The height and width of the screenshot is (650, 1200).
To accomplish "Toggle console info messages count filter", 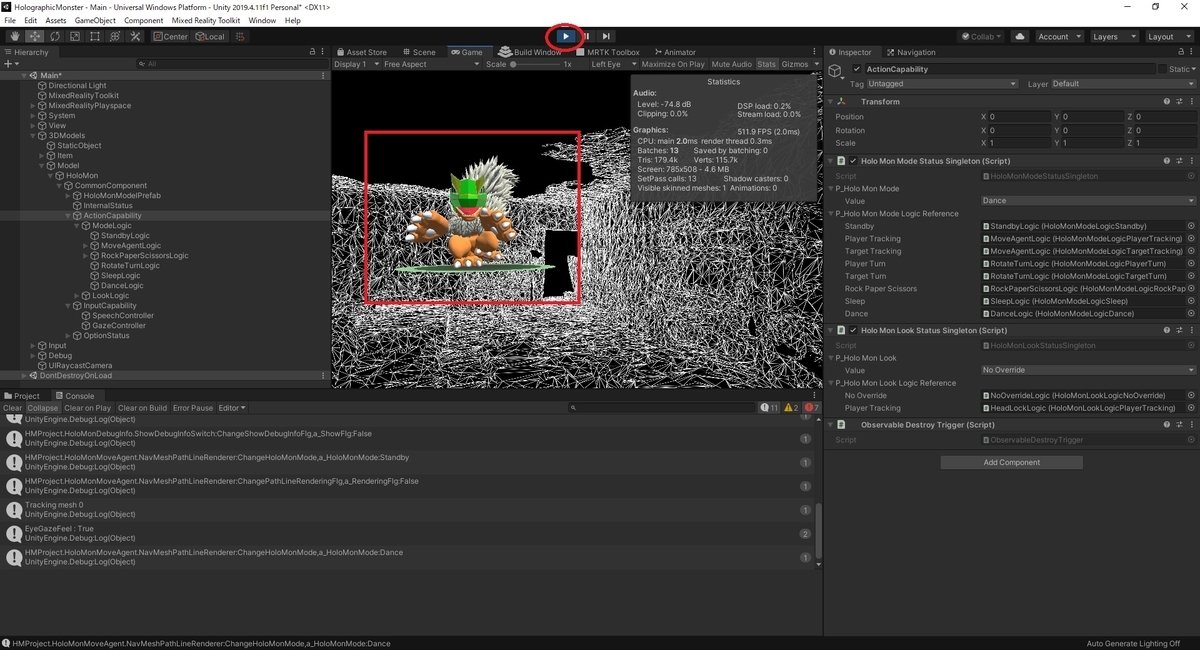I will click(770, 408).
